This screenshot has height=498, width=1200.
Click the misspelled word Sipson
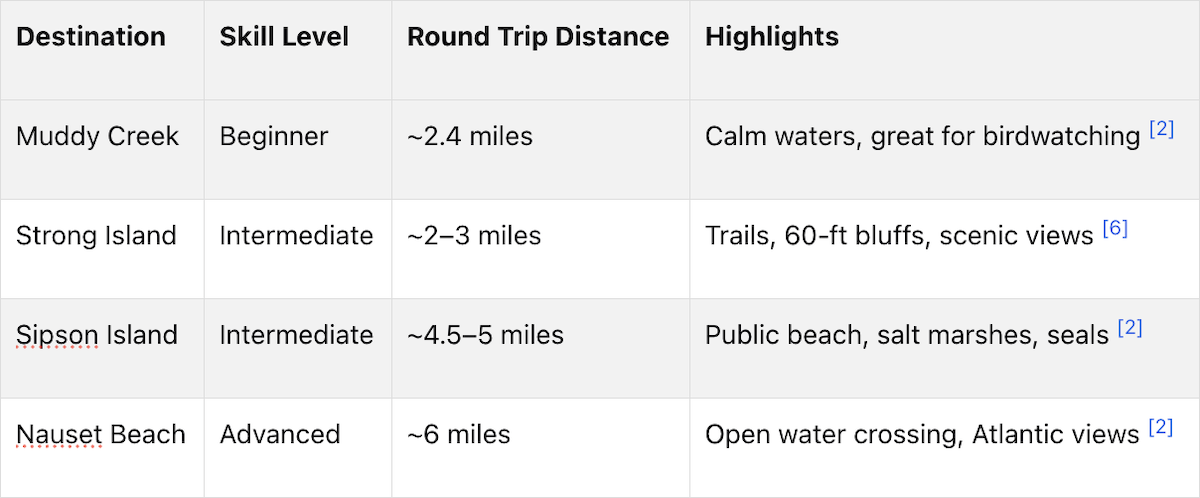coord(57,335)
